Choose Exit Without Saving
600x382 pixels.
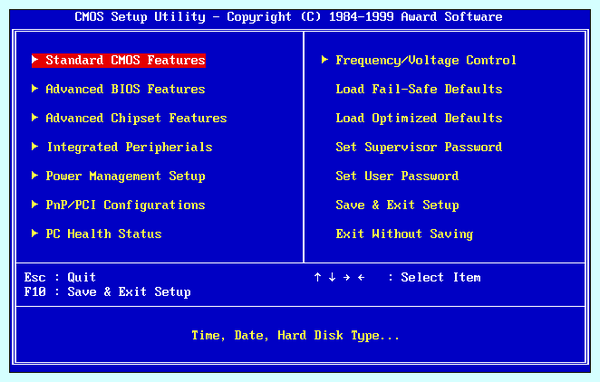coord(404,234)
